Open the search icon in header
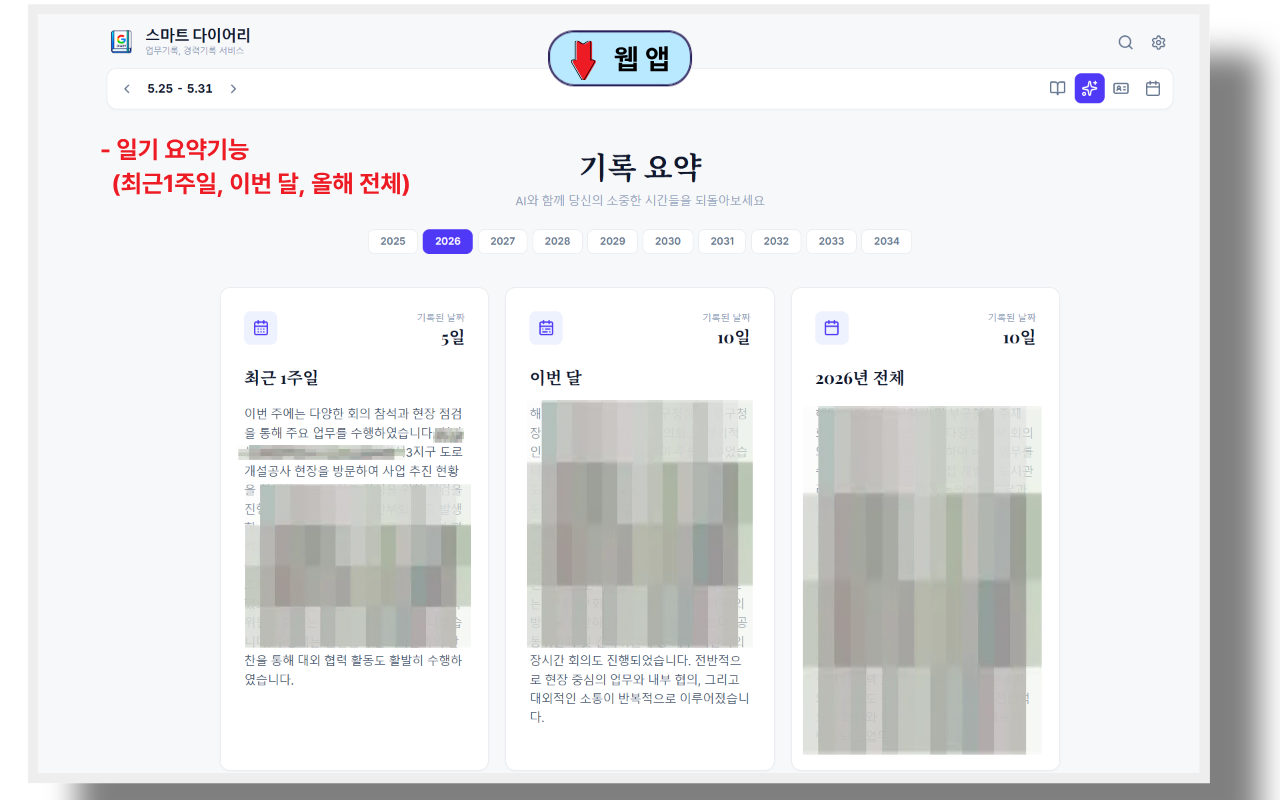This screenshot has height=800, width=1280. point(1125,42)
